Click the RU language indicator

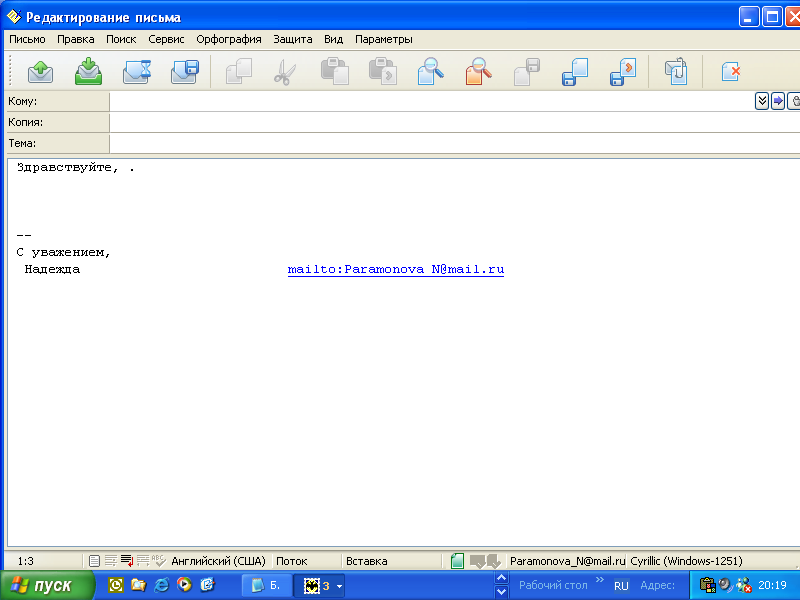[x=621, y=586]
